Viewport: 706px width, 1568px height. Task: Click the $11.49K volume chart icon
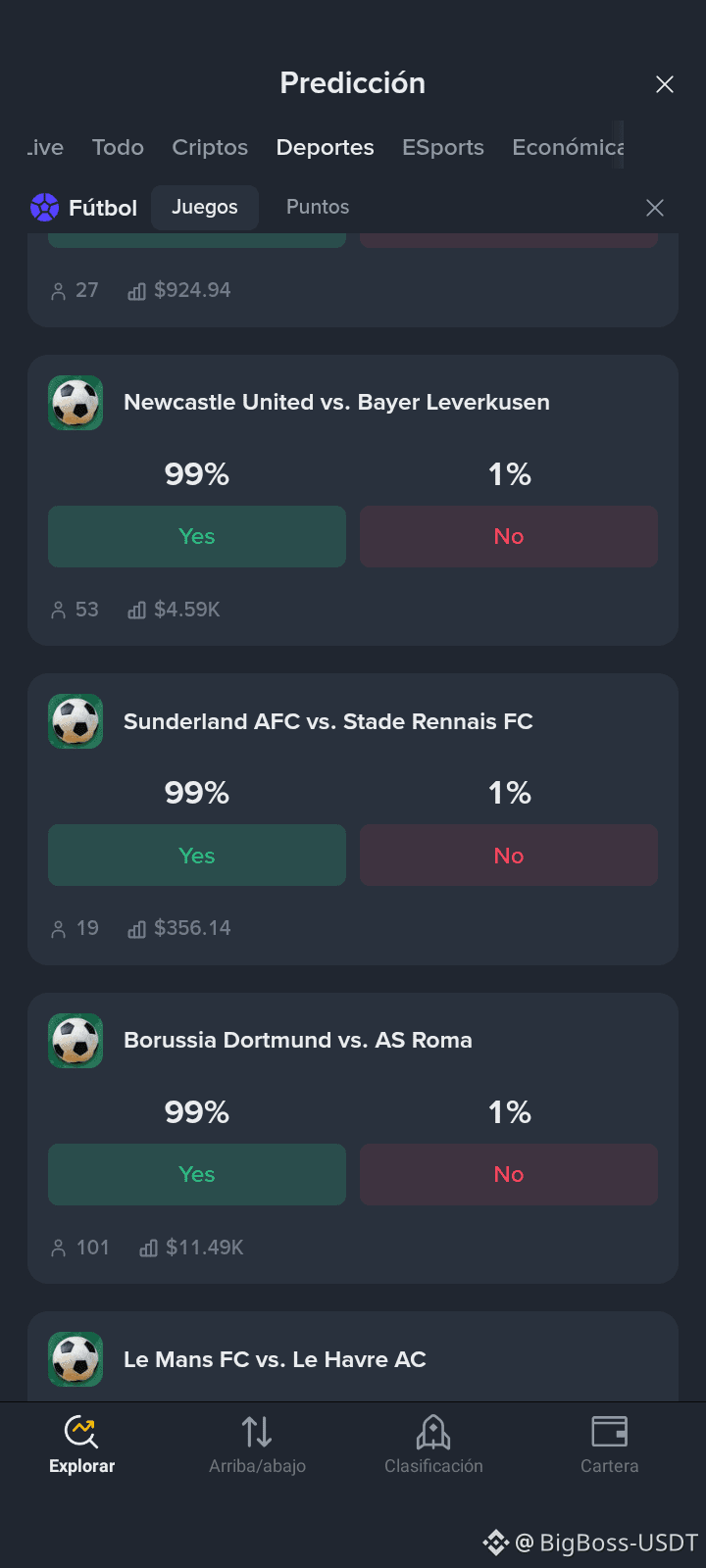pyautogui.click(x=149, y=1248)
